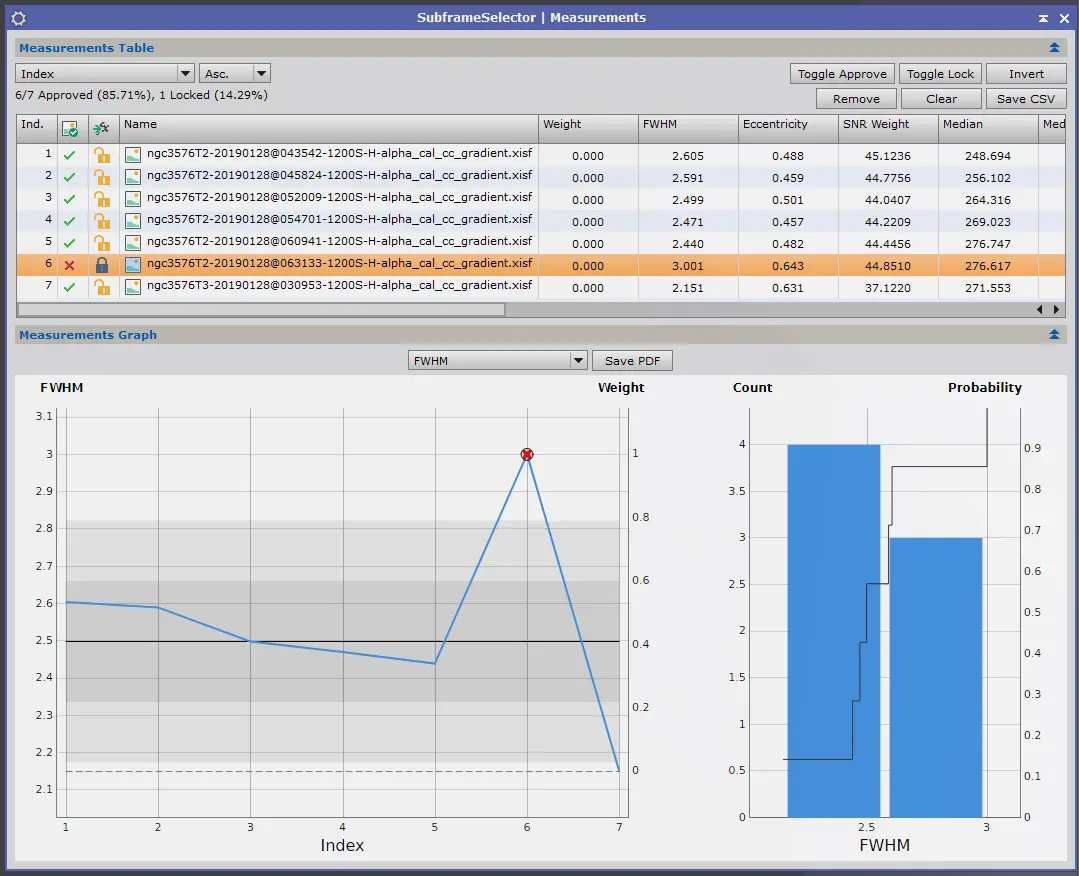Image resolution: width=1079 pixels, height=876 pixels.
Task: Click the Toggle Approve button
Action: point(842,74)
